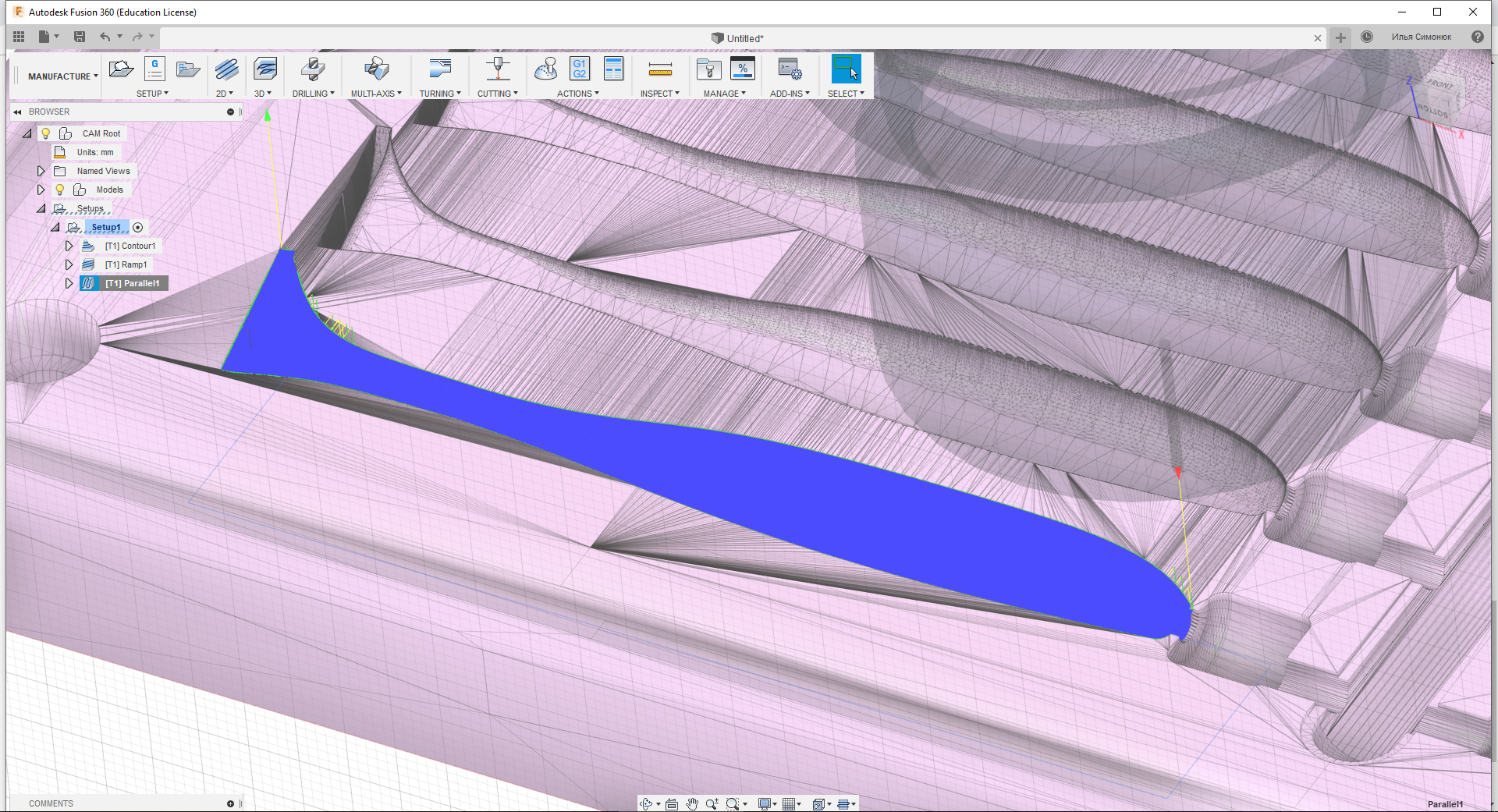Expand the [T1] Parallel1 operation
Viewport: 1498px width, 812px height.
click(69, 283)
